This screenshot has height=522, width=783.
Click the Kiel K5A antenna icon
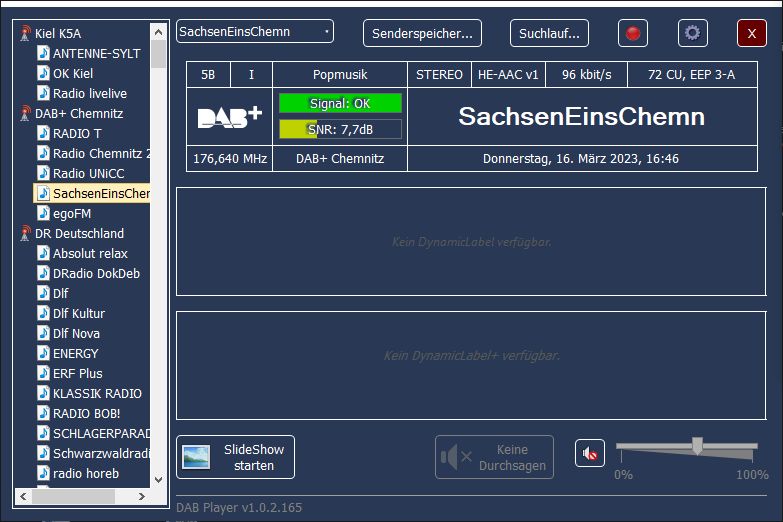point(25,33)
